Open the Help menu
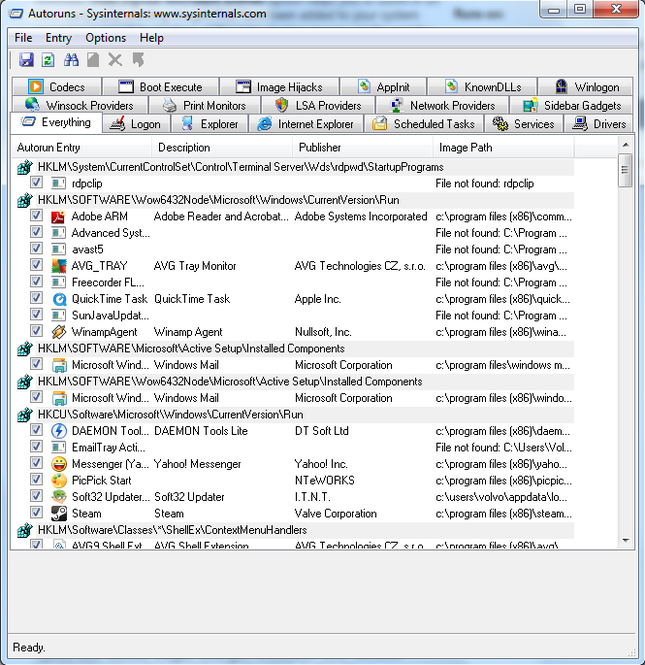 coord(151,38)
